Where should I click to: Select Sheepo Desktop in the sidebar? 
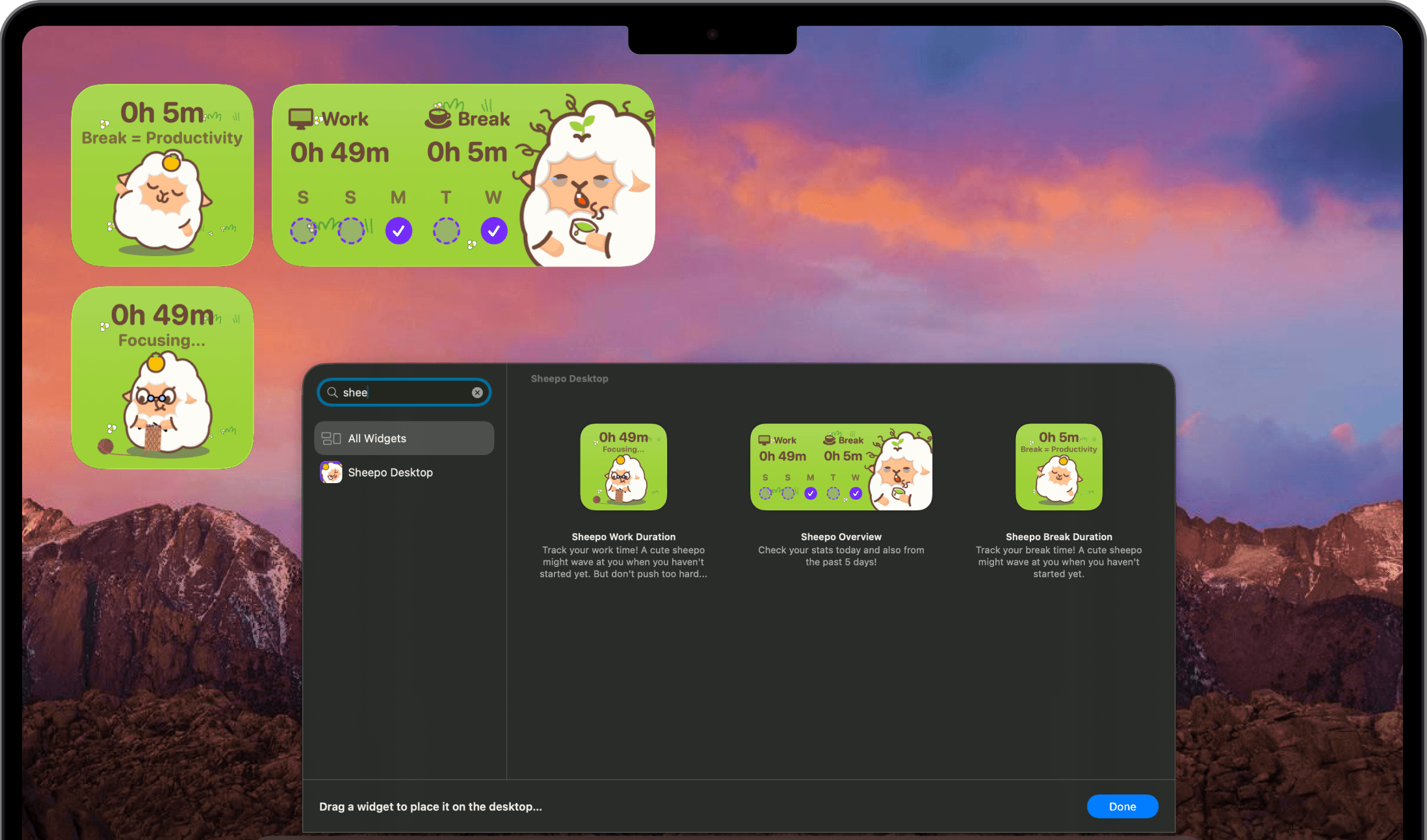click(390, 473)
